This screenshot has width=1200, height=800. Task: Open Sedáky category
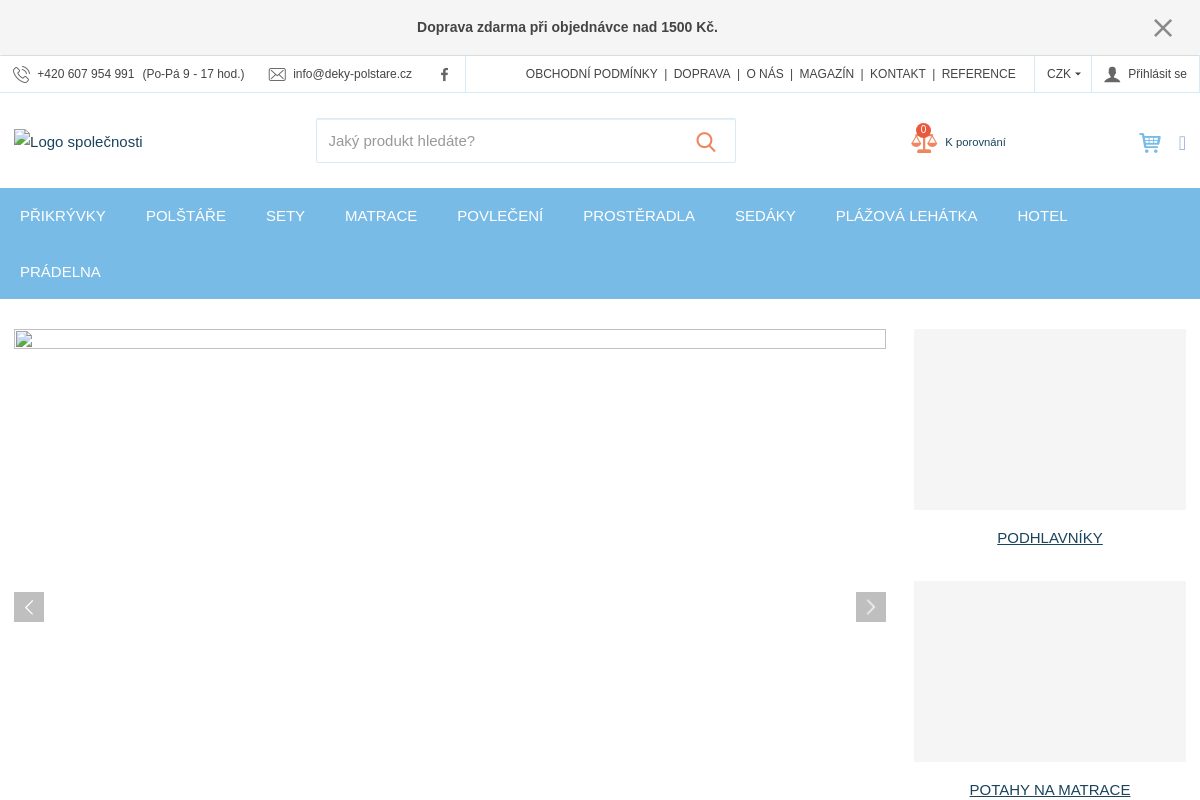tap(765, 216)
